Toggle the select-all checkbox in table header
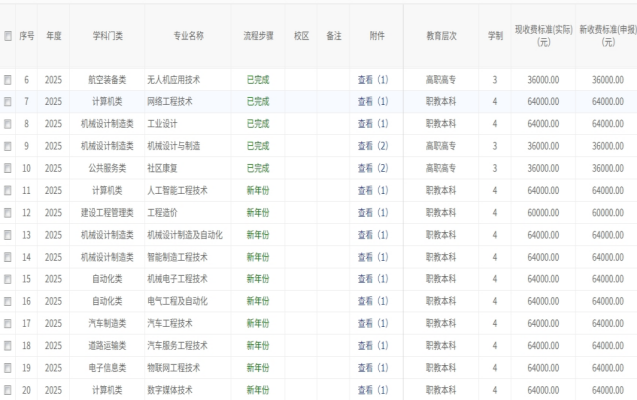The width and height of the screenshot is (637, 400). click(x=8, y=35)
